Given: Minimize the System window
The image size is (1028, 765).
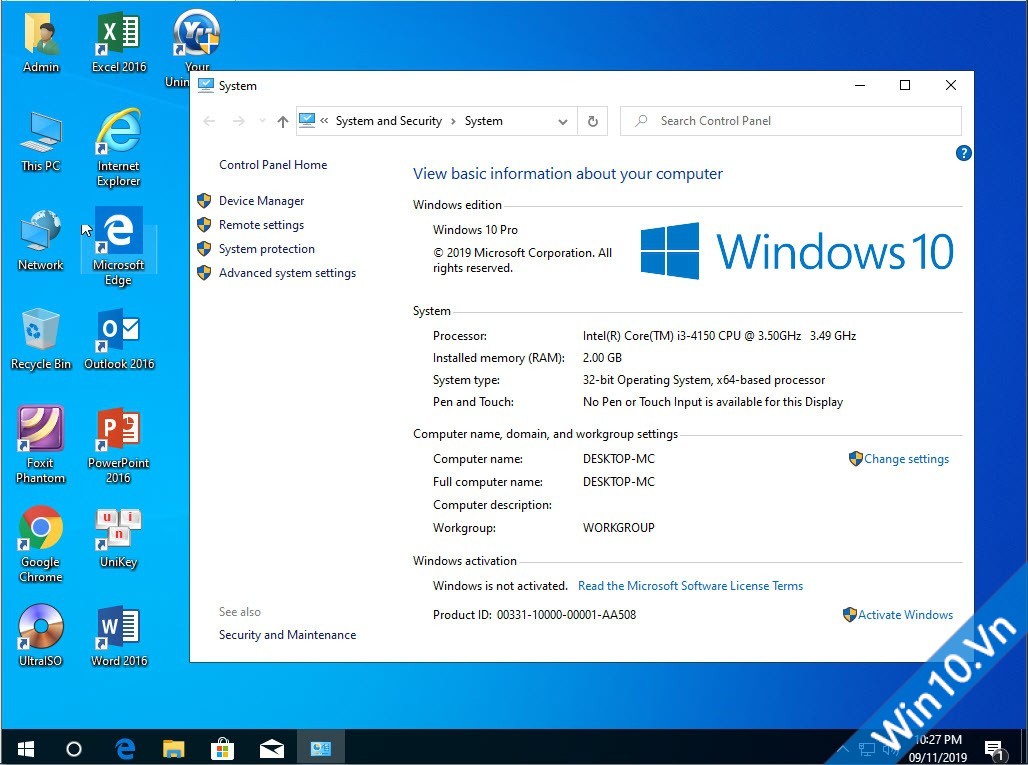Looking at the screenshot, I should [860, 85].
